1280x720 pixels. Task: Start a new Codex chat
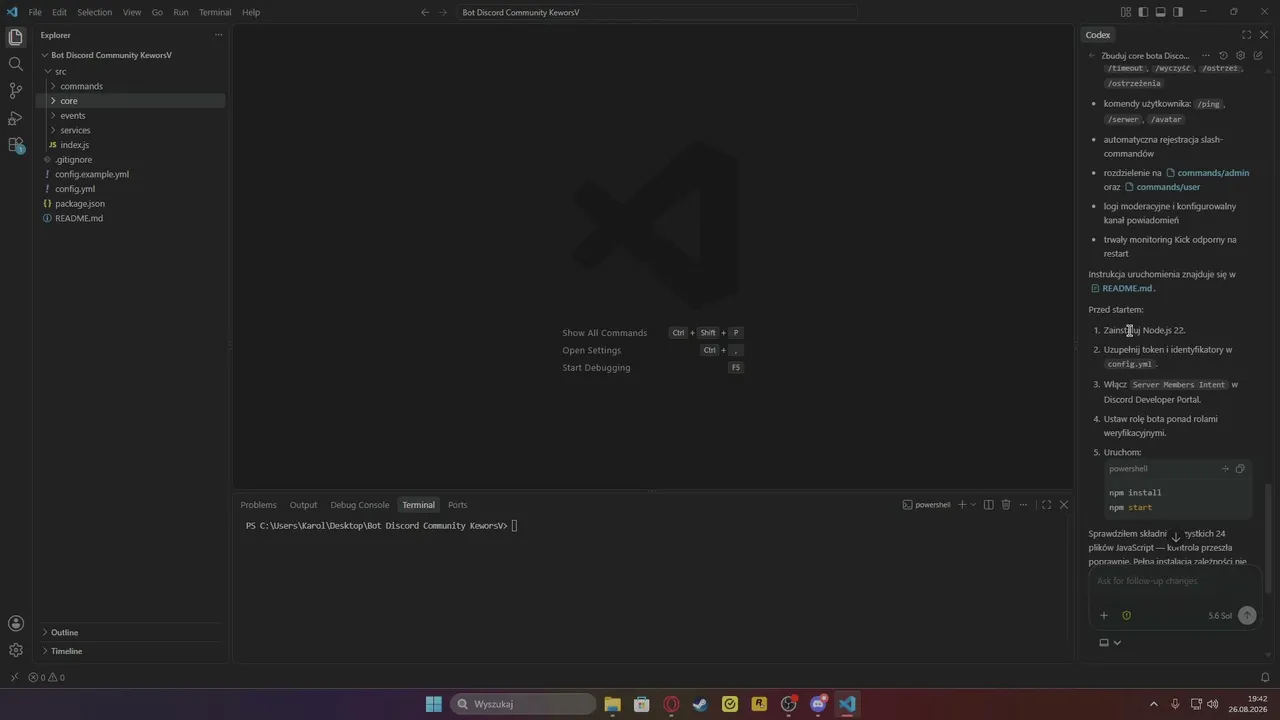point(1258,56)
